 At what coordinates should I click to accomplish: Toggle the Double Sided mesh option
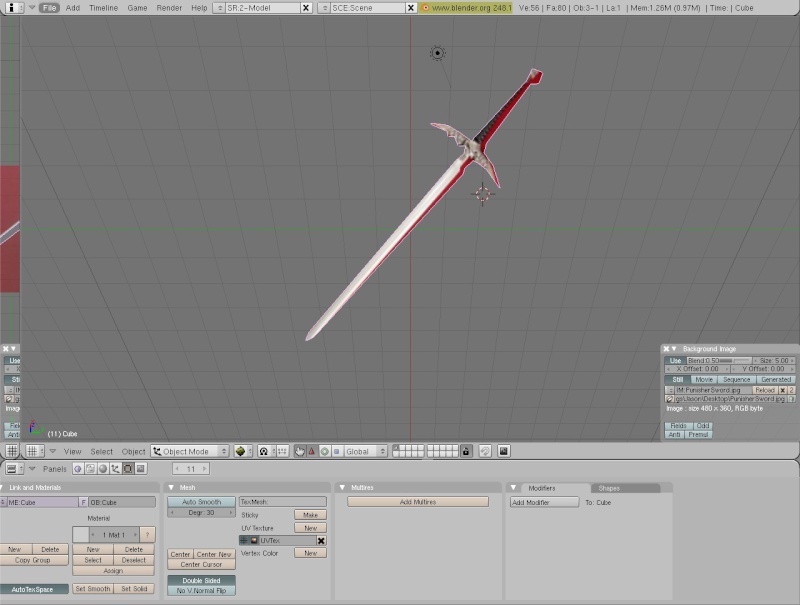202,581
